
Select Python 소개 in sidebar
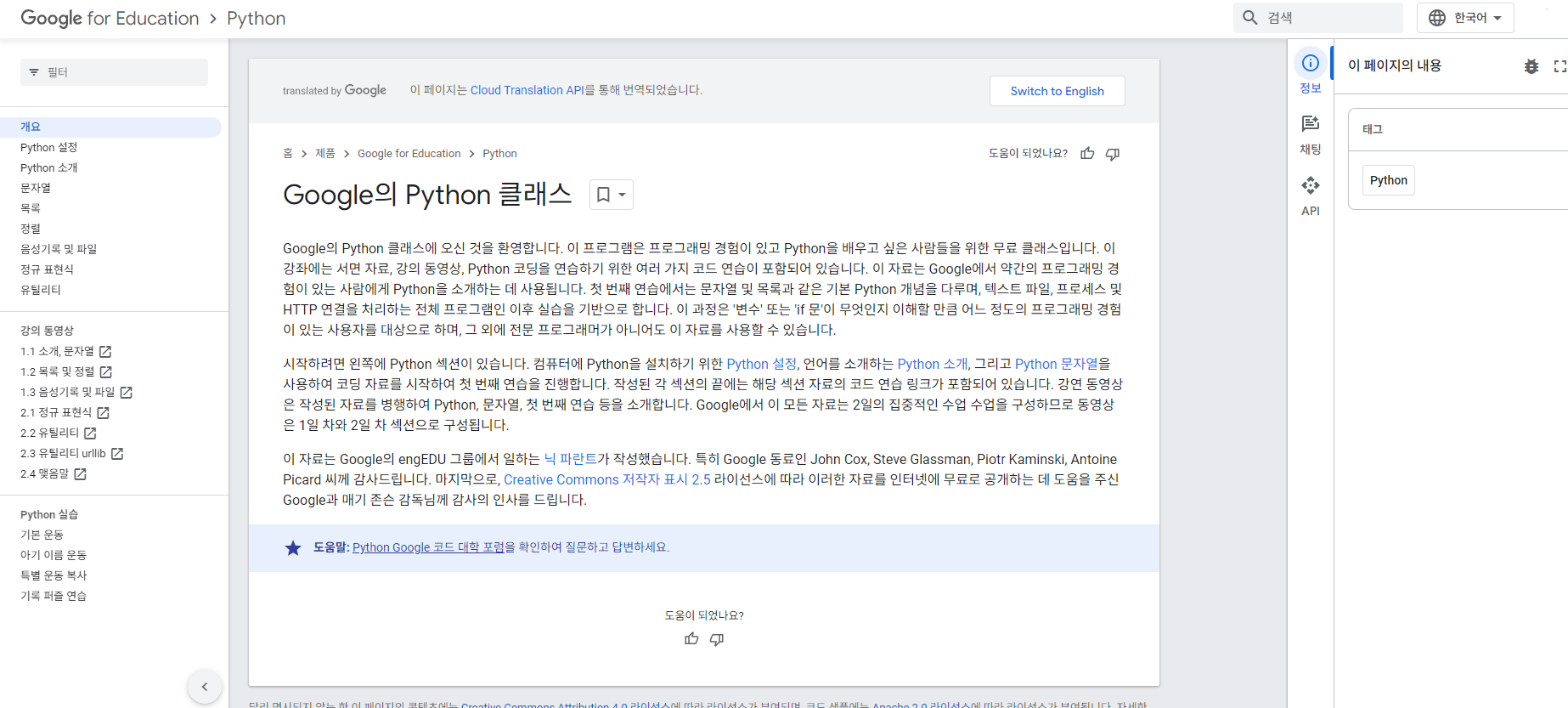tap(48, 168)
